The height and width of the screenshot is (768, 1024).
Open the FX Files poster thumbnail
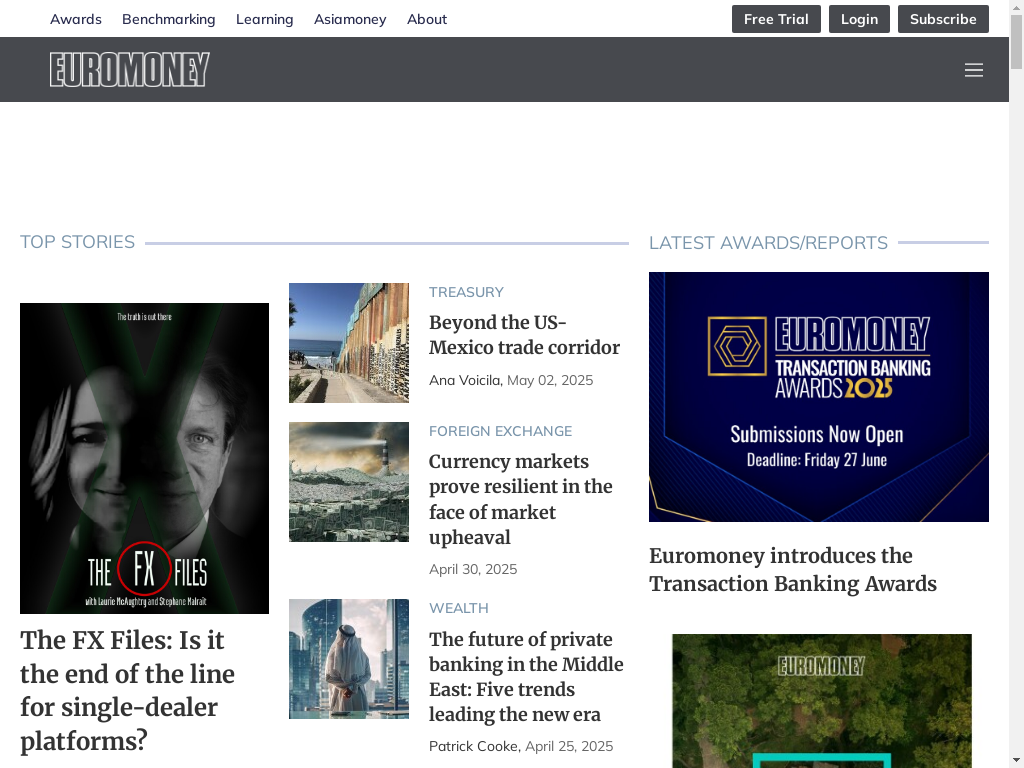[x=144, y=458]
